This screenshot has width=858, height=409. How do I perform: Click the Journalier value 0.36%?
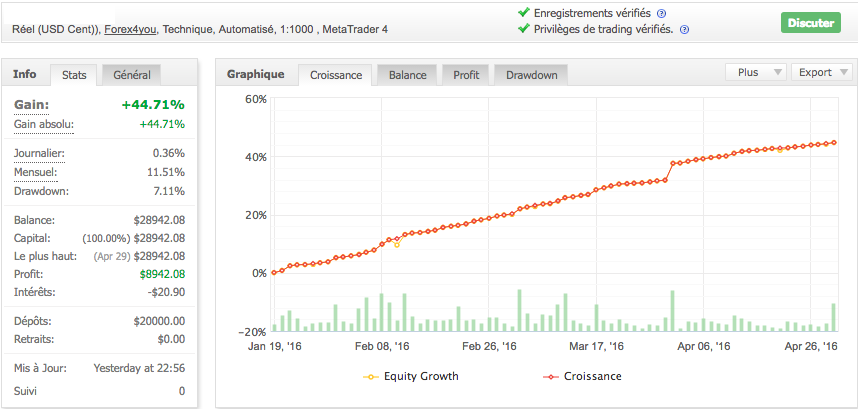point(169,154)
